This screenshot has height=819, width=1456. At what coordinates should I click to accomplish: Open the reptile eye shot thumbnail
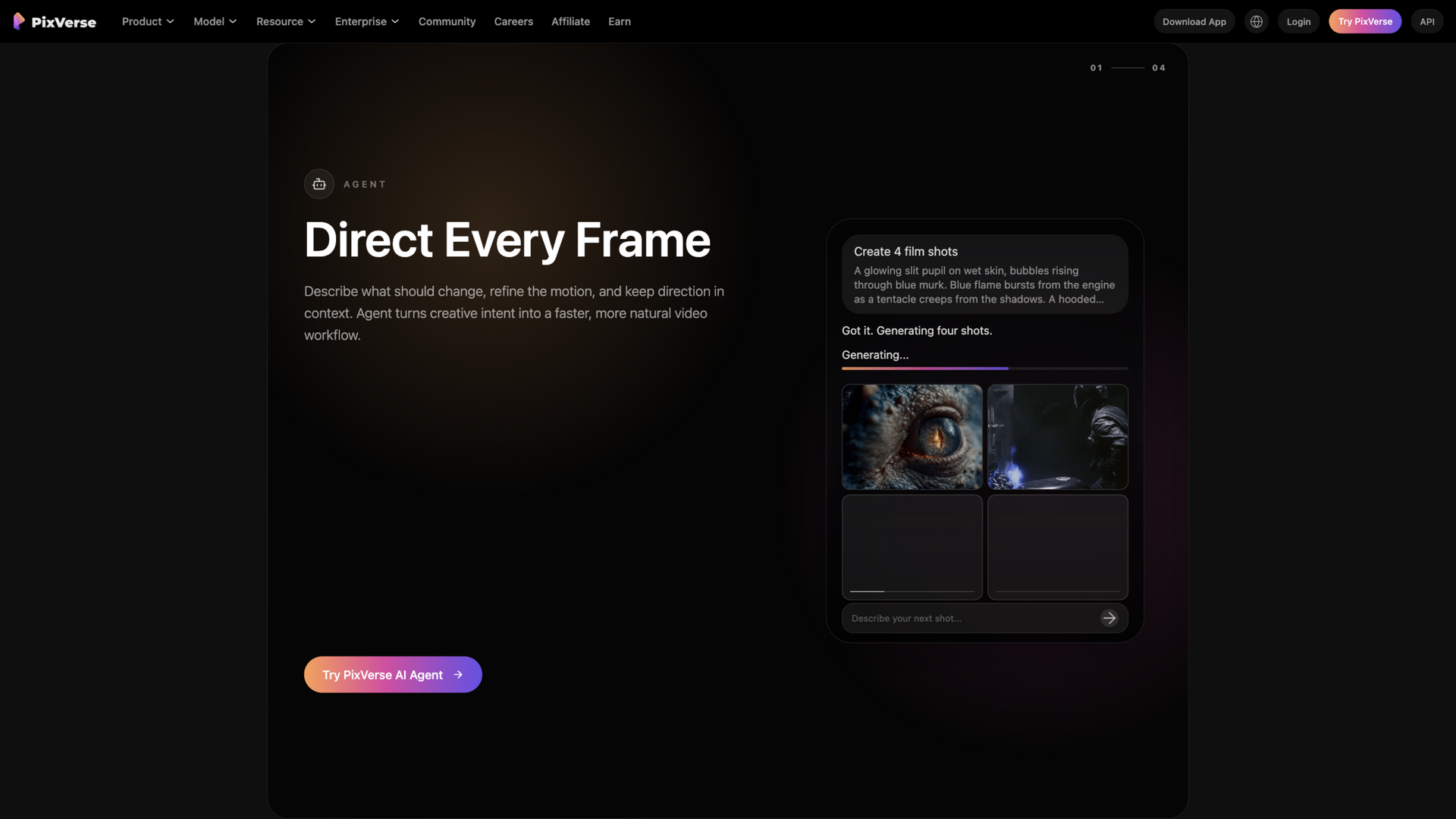point(912,437)
